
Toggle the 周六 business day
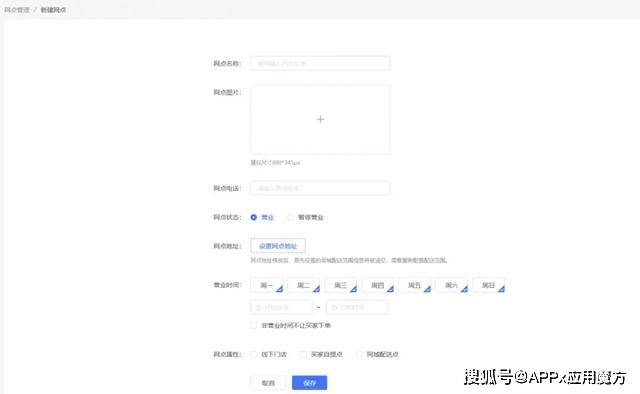tap(452, 285)
